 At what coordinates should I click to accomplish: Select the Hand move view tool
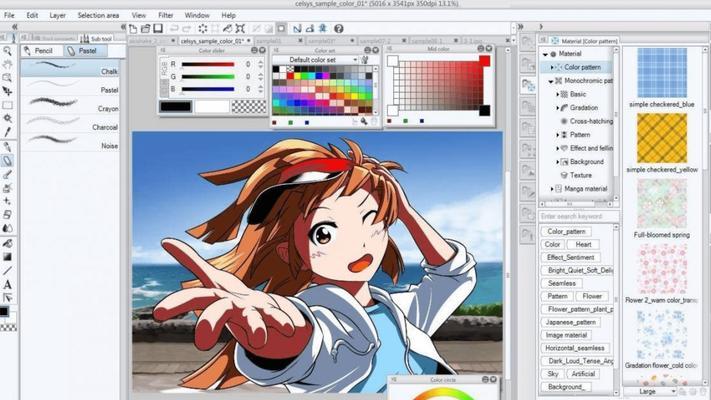pyautogui.click(x=7, y=64)
